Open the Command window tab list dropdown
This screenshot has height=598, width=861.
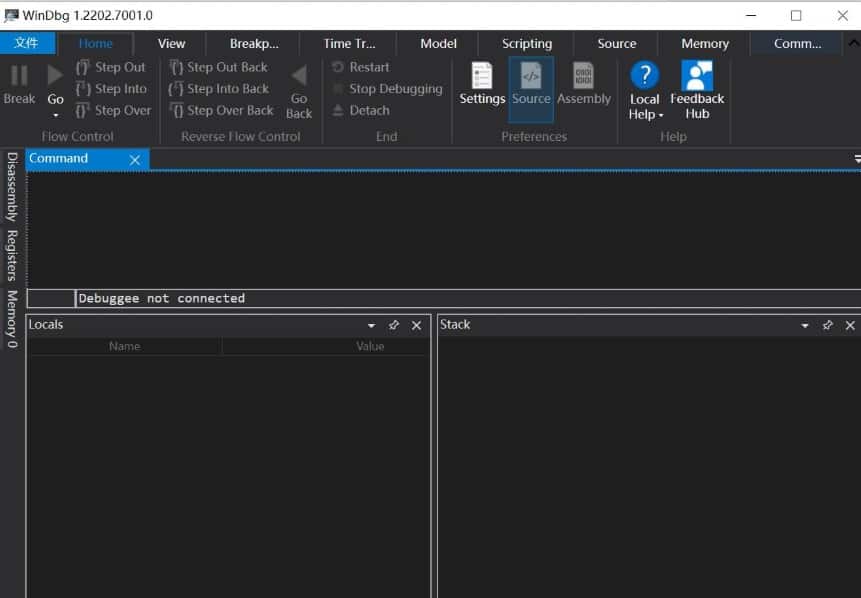coord(857,159)
